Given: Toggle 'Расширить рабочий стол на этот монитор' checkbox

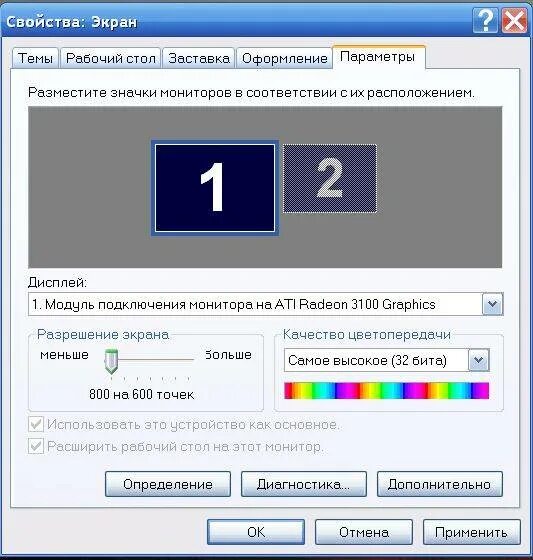Looking at the screenshot, I should pos(36,446).
